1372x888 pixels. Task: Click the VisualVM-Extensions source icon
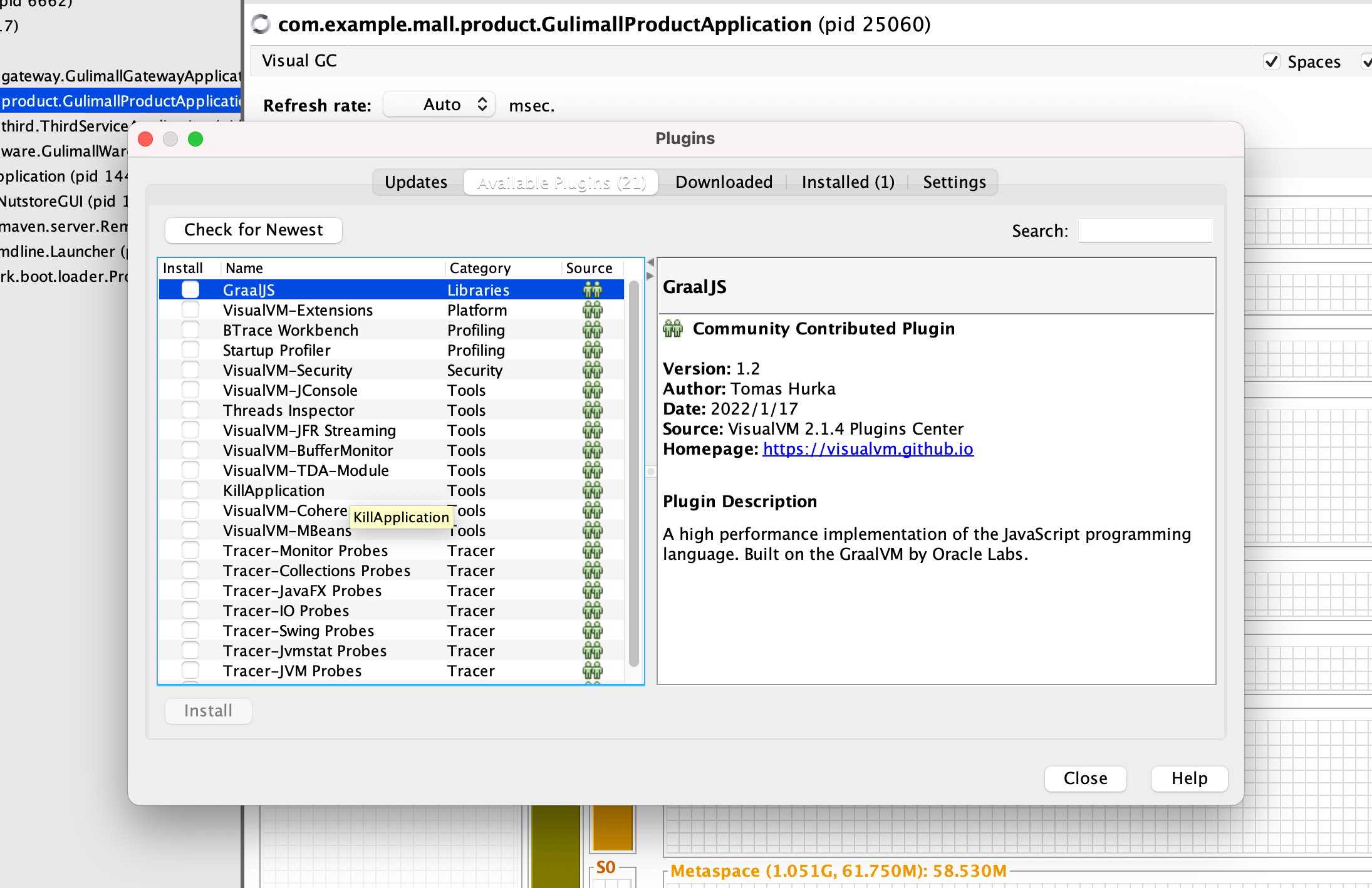tap(592, 310)
